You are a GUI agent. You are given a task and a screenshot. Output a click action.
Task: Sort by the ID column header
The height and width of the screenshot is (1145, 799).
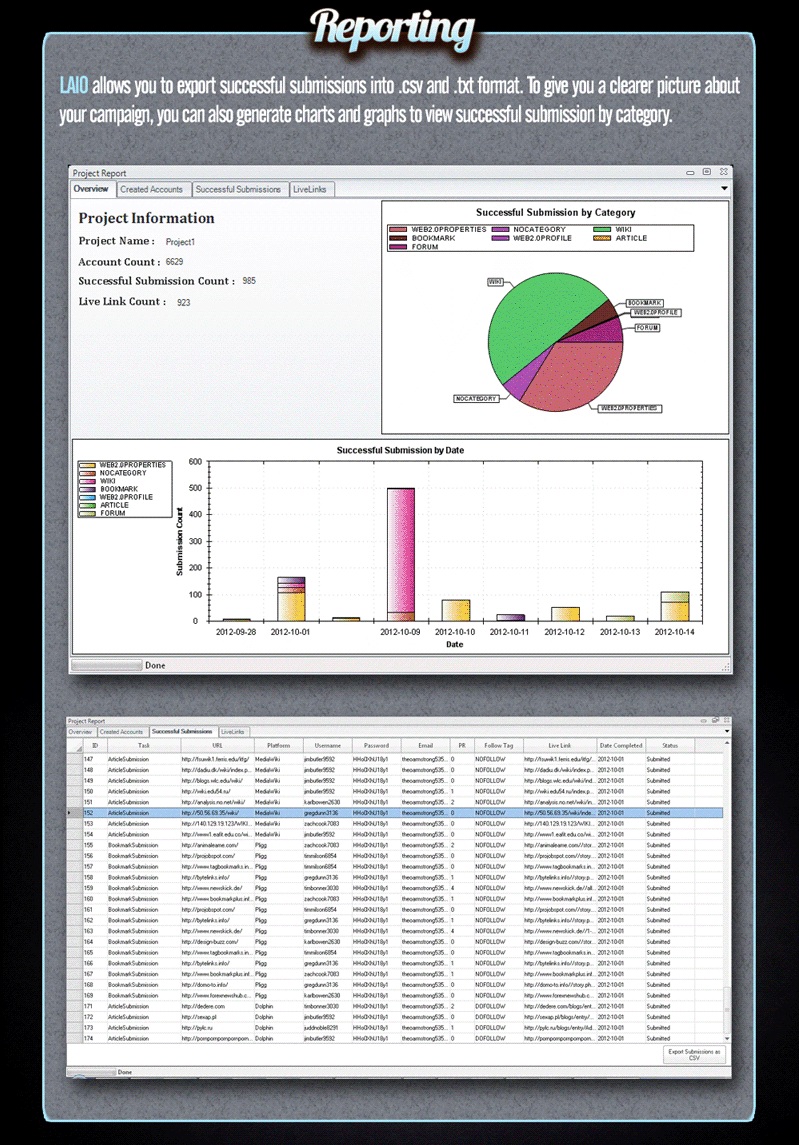pyautogui.click(x=95, y=746)
